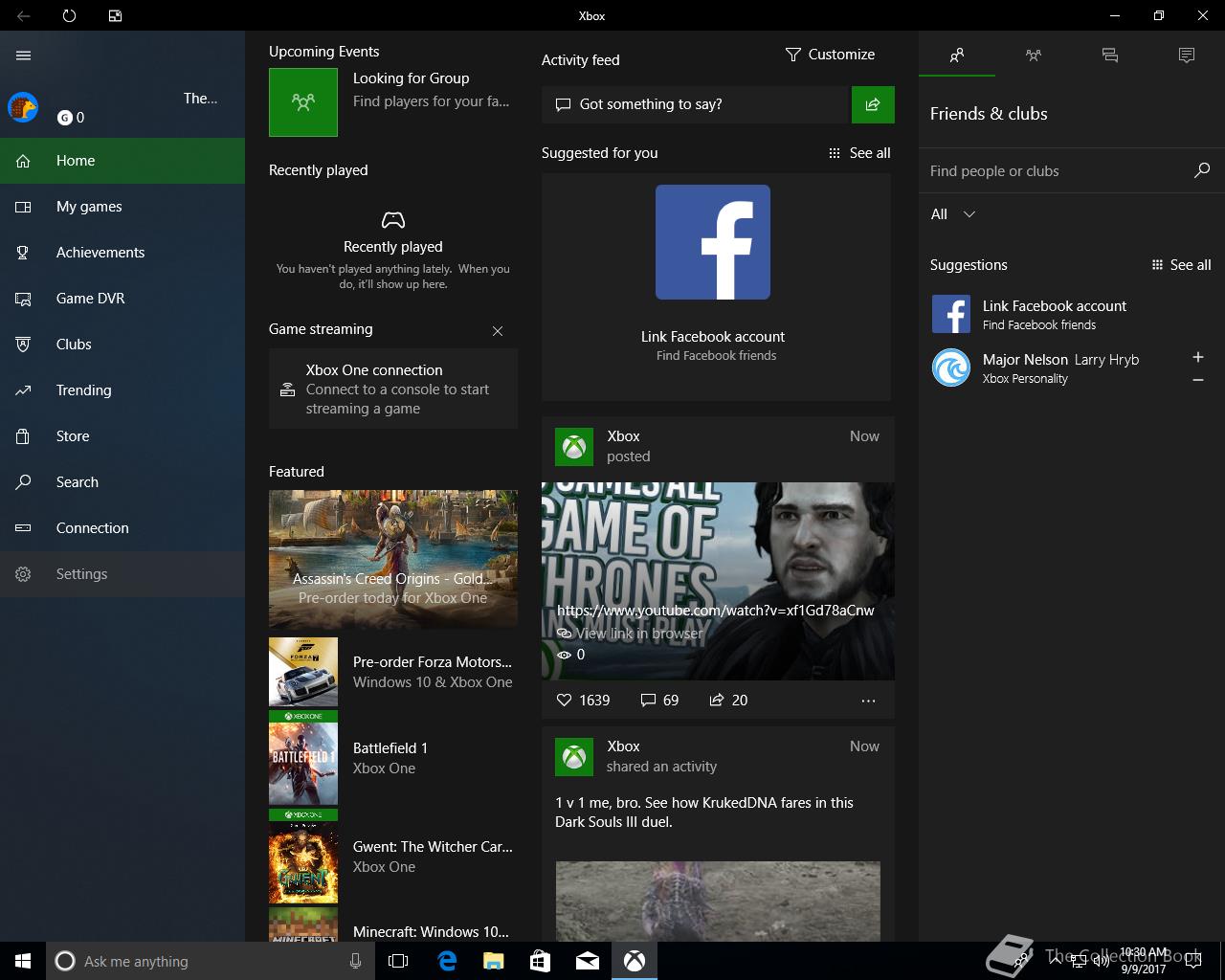Image resolution: width=1225 pixels, height=980 pixels.
Task: Open more options ellipsis on Xbox post
Action: coord(868,701)
